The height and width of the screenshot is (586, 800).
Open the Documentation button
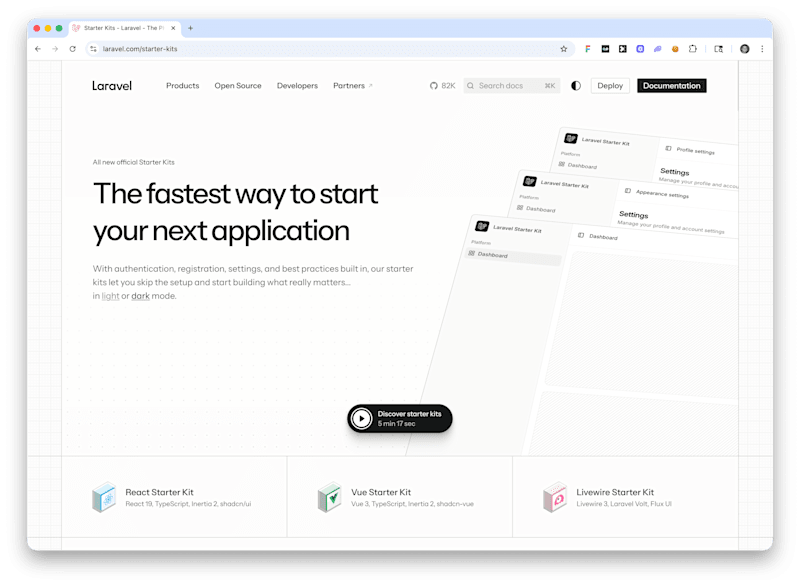[671, 86]
